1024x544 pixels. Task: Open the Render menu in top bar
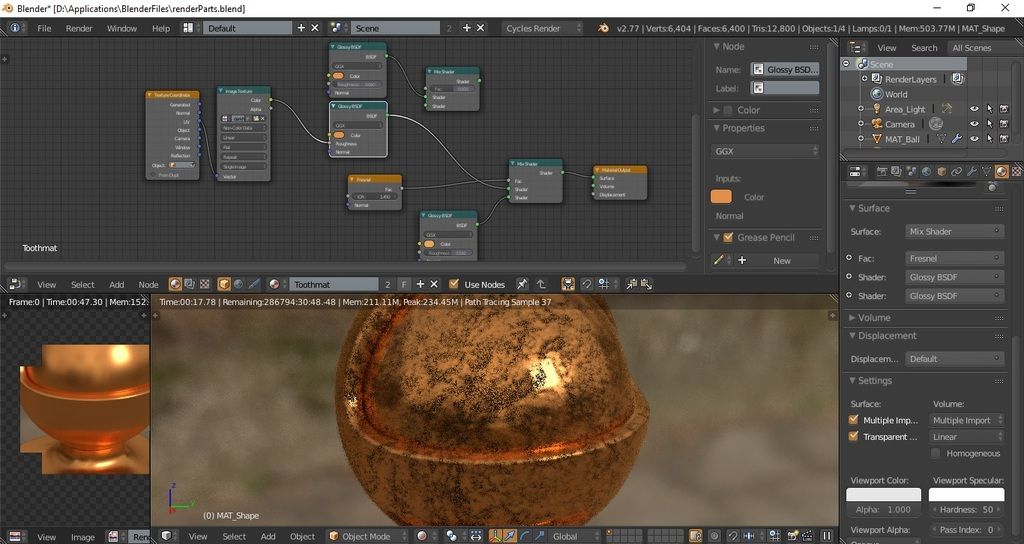(x=79, y=28)
